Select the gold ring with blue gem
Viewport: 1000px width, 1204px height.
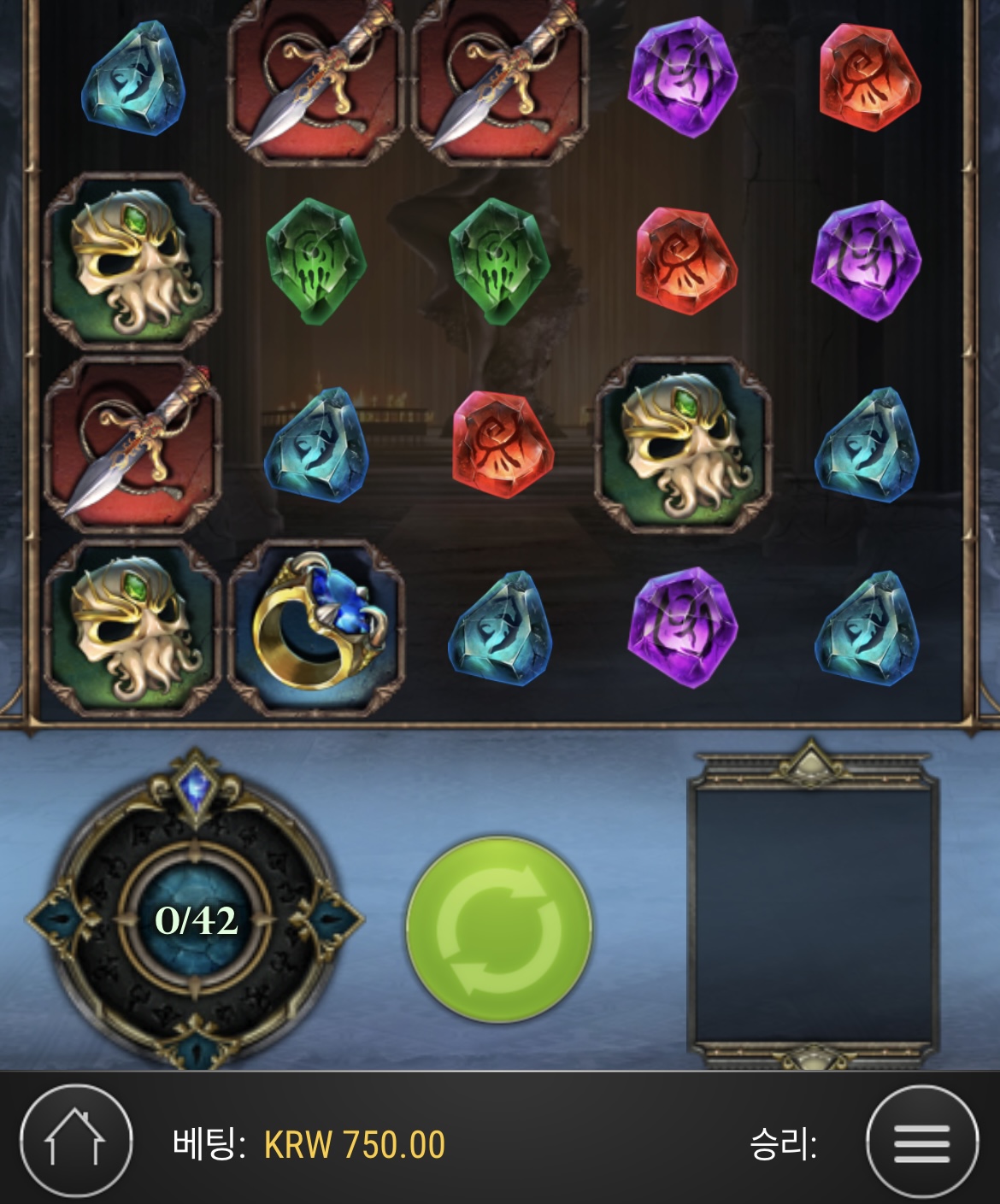click(317, 625)
